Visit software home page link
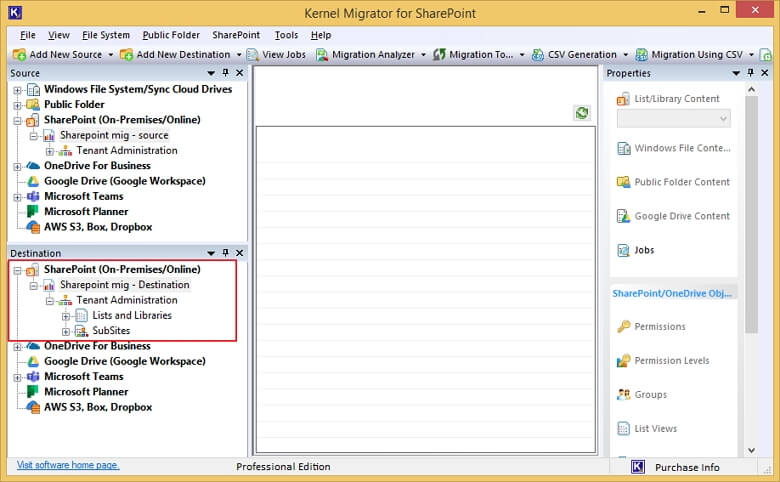Screen dimensions: 780x482 [68, 465]
